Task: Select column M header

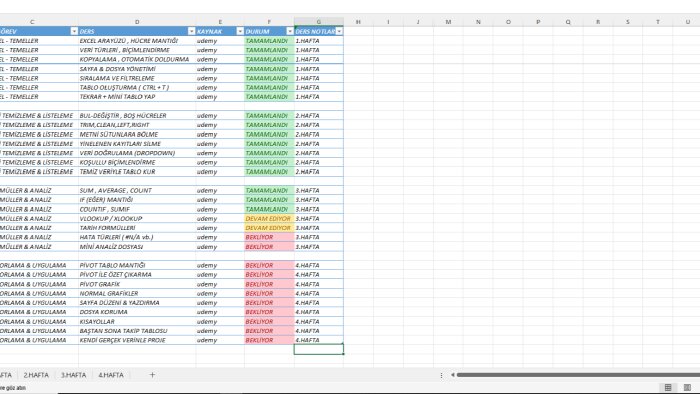Action: pyautogui.click(x=448, y=21)
